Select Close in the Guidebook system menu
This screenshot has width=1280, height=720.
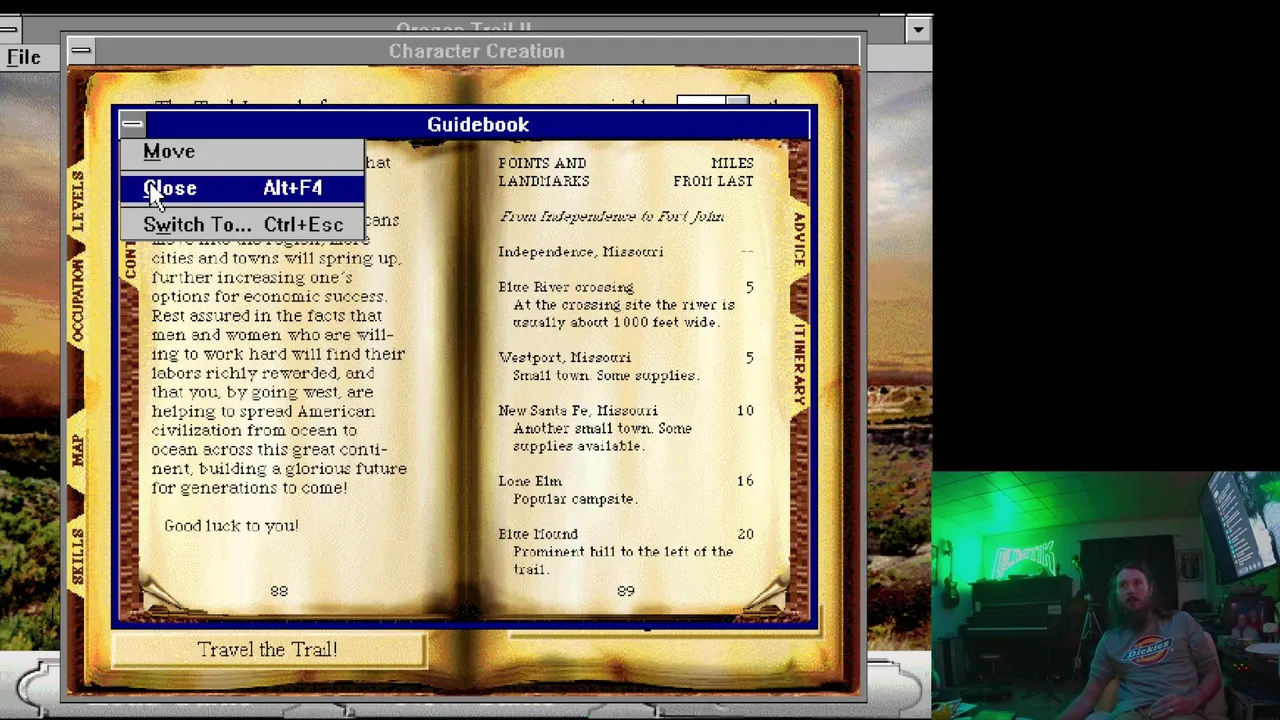point(242,188)
